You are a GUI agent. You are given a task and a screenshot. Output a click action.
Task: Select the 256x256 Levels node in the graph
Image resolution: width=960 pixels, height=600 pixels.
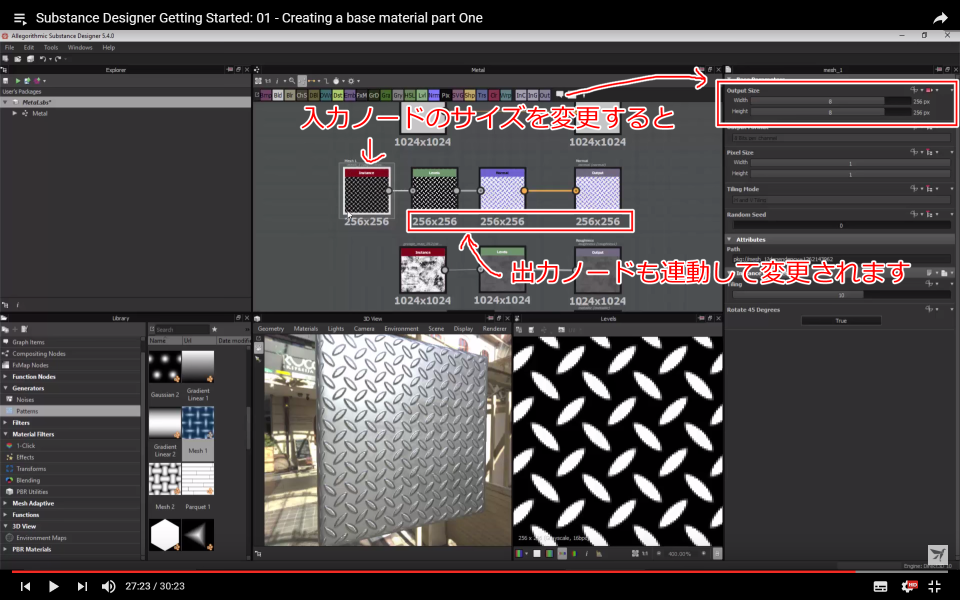[x=434, y=190]
